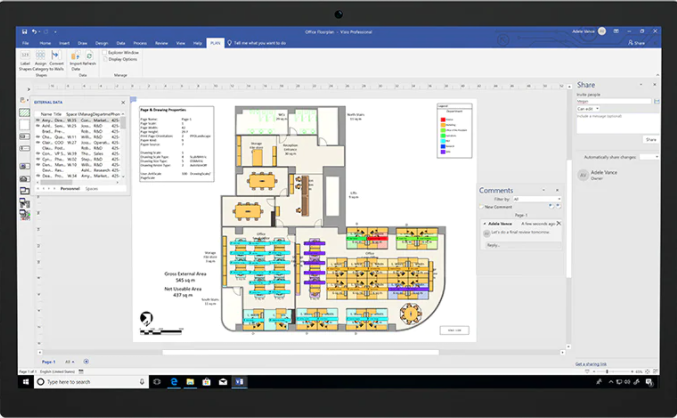Open the Share pane options arrow

tap(641, 85)
